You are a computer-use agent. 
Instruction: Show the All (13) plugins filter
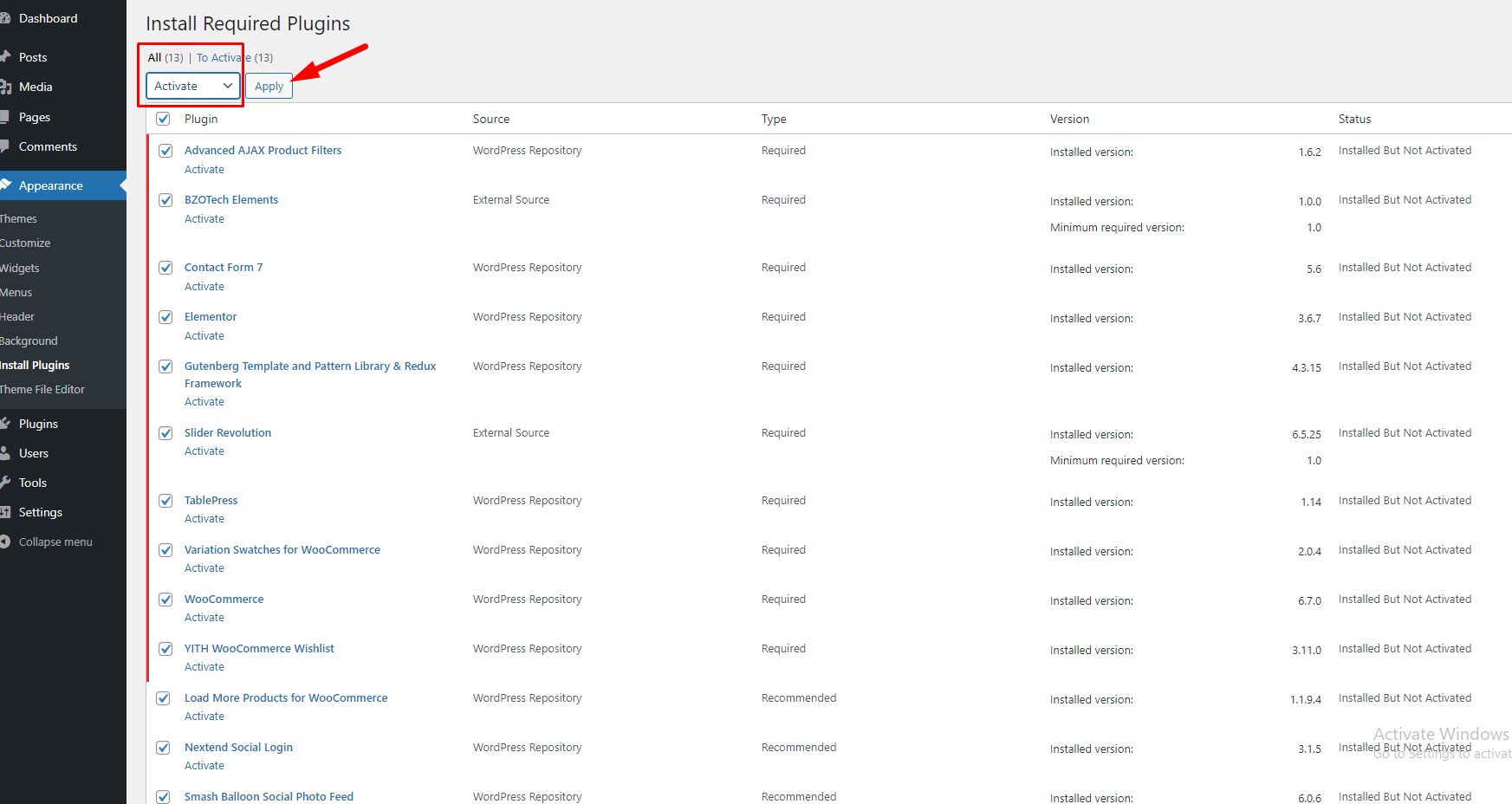point(165,58)
